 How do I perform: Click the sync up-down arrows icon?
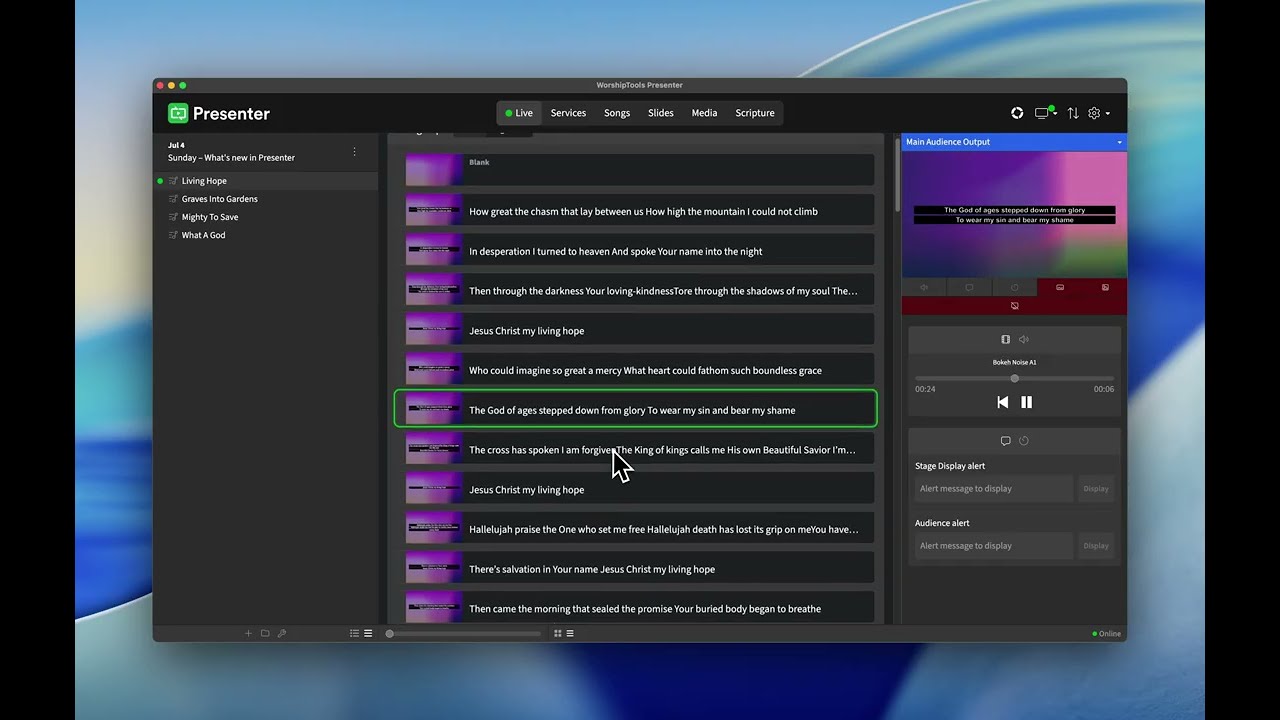(x=1073, y=113)
